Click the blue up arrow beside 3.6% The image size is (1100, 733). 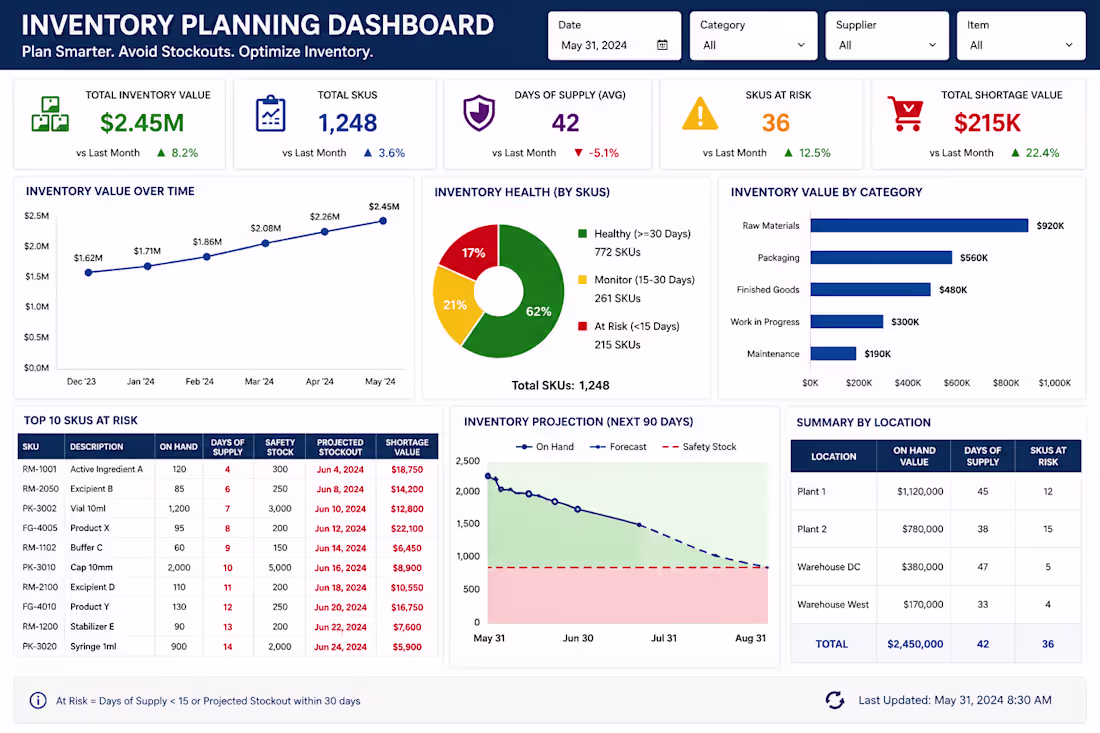coord(368,152)
